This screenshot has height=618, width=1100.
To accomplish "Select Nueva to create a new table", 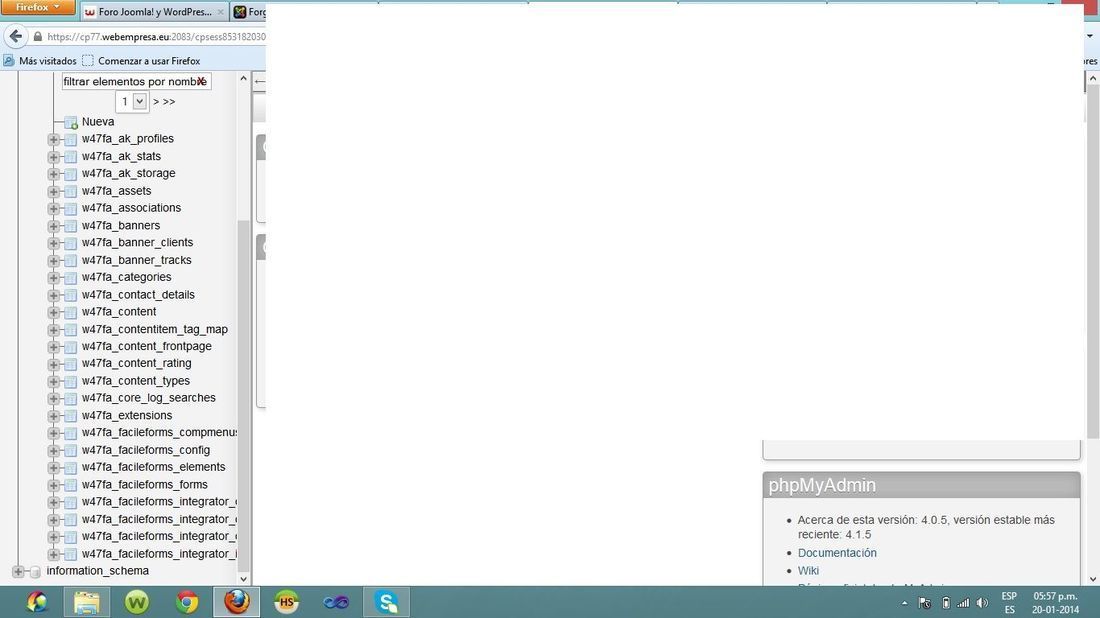I will click(x=98, y=121).
